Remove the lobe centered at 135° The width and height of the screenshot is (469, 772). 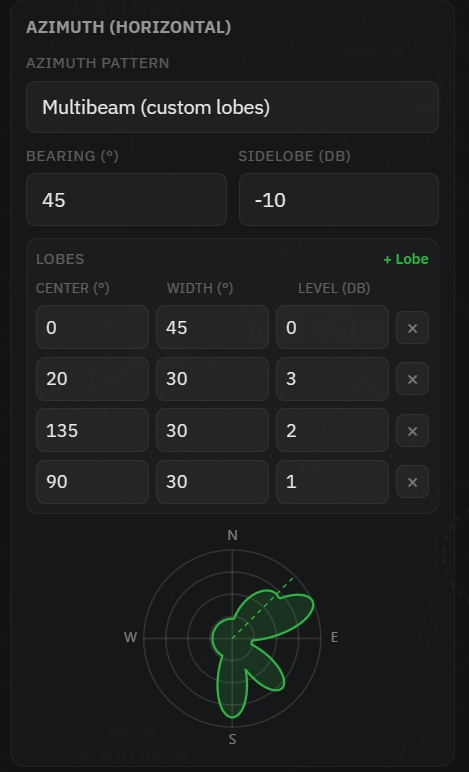(412, 431)
